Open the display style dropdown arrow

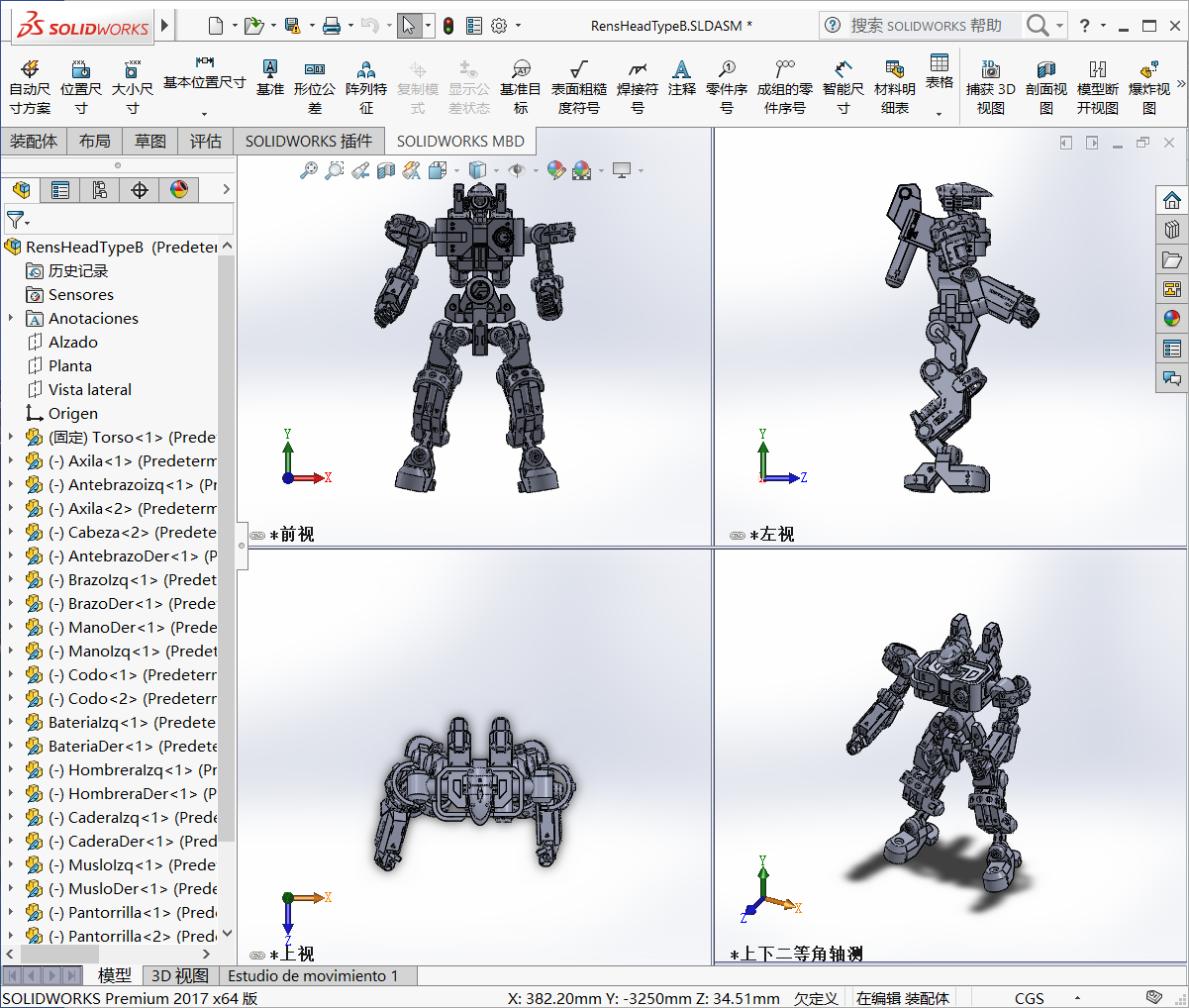[x=496, y=170]
